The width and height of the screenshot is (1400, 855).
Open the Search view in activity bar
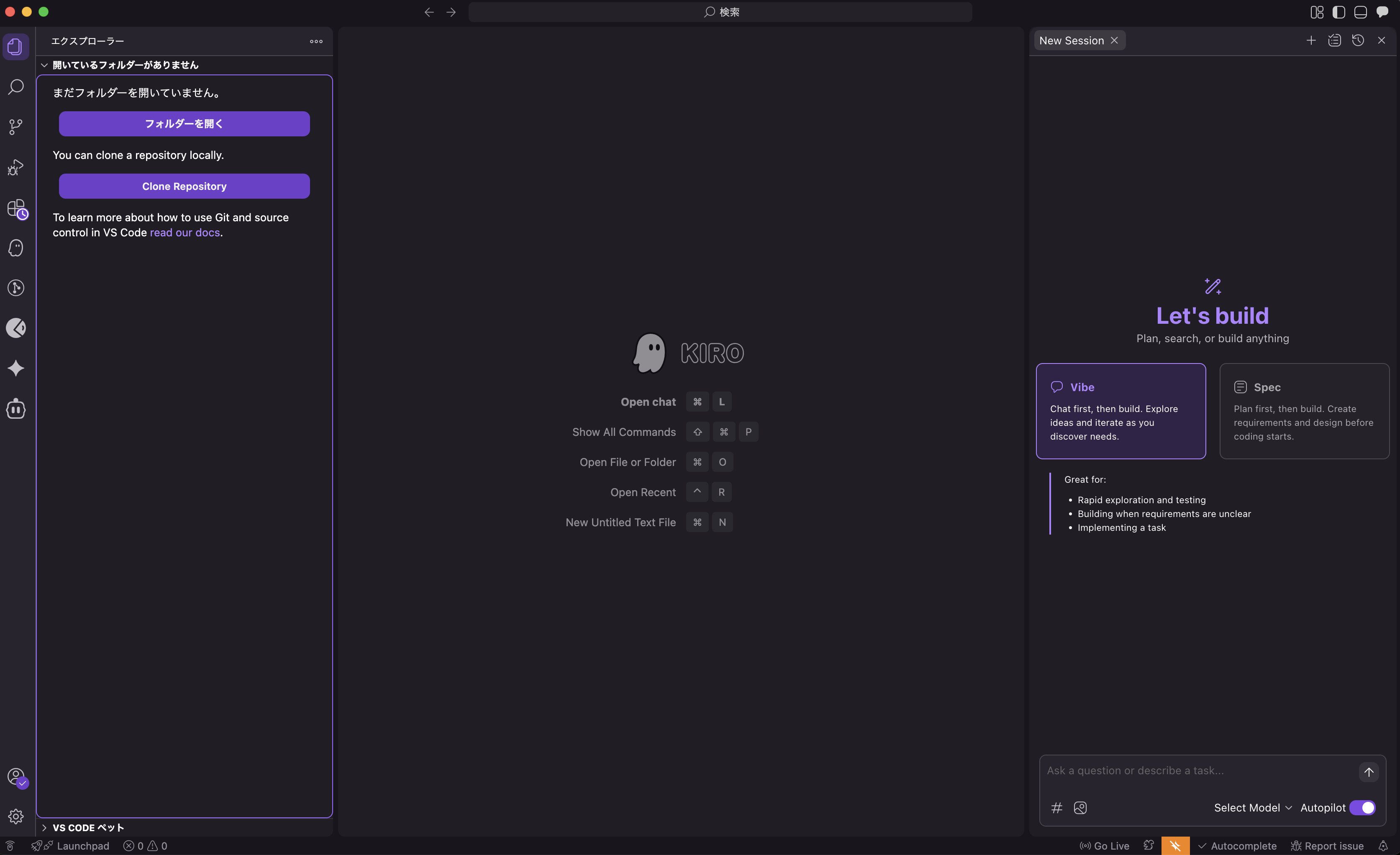(x=16, y=87)
